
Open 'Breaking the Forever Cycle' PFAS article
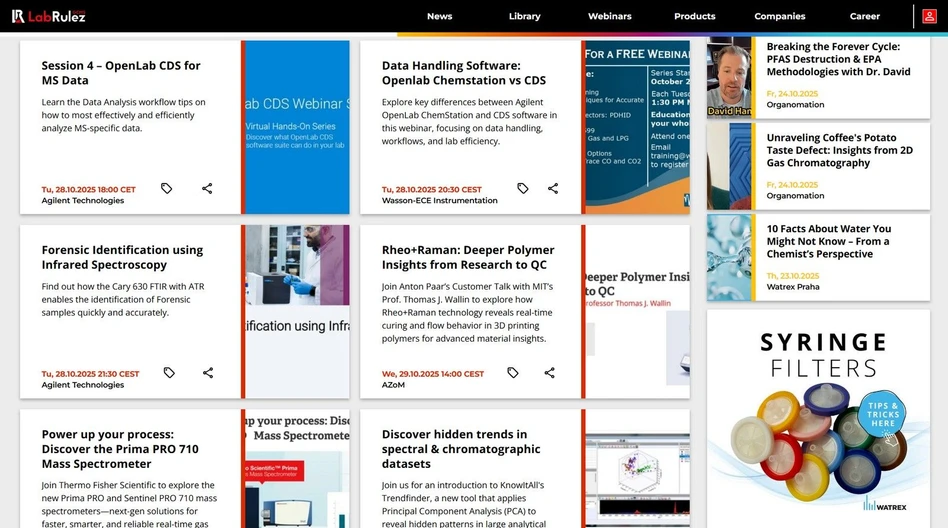point(838,59)
